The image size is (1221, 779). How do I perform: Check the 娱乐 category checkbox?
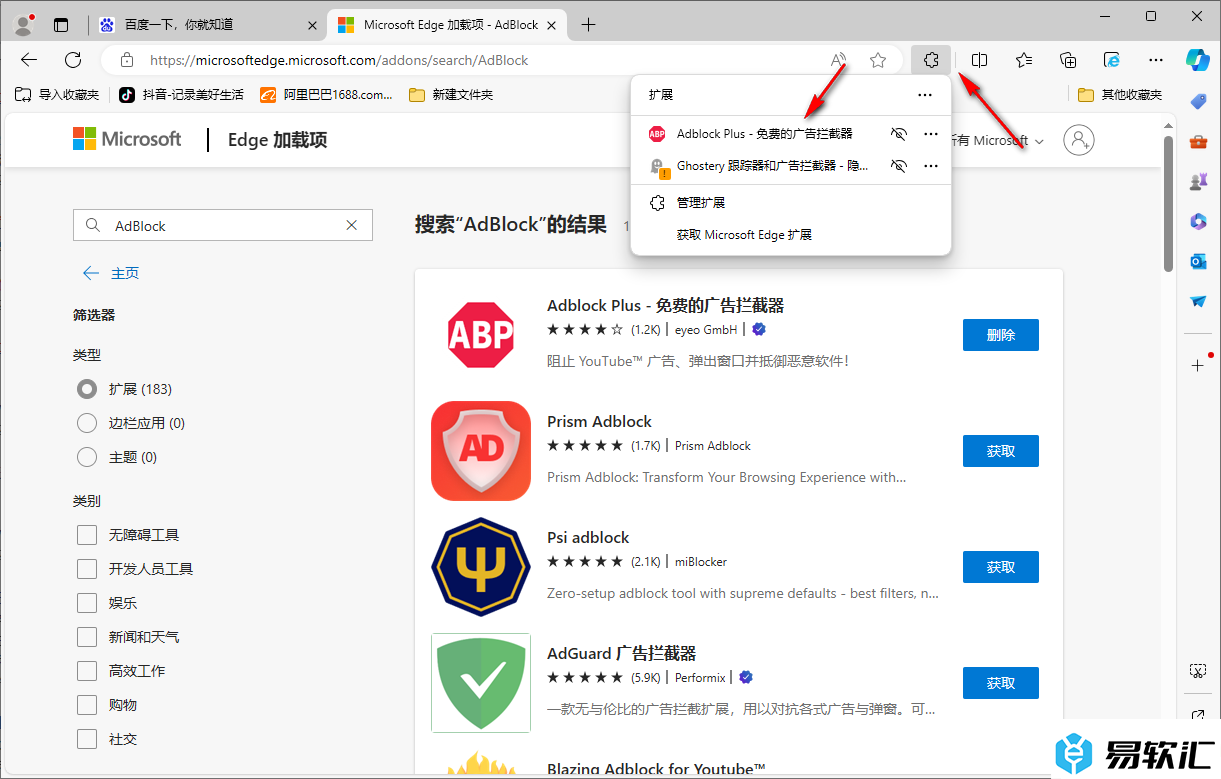coord(87,603)
